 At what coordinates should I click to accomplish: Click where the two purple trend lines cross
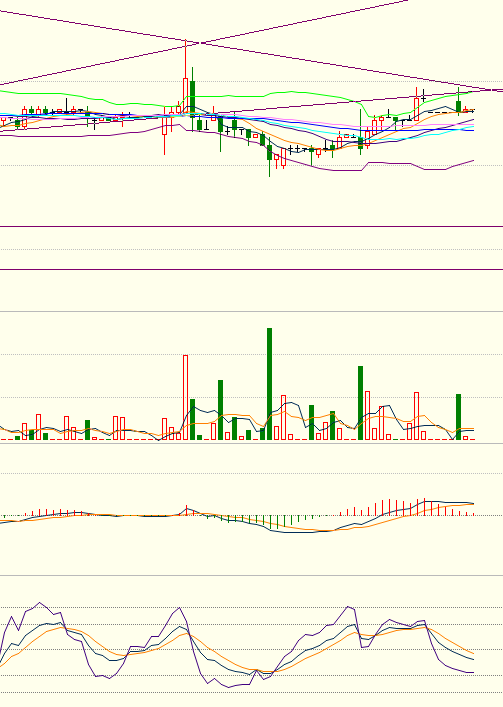(199, 43)
